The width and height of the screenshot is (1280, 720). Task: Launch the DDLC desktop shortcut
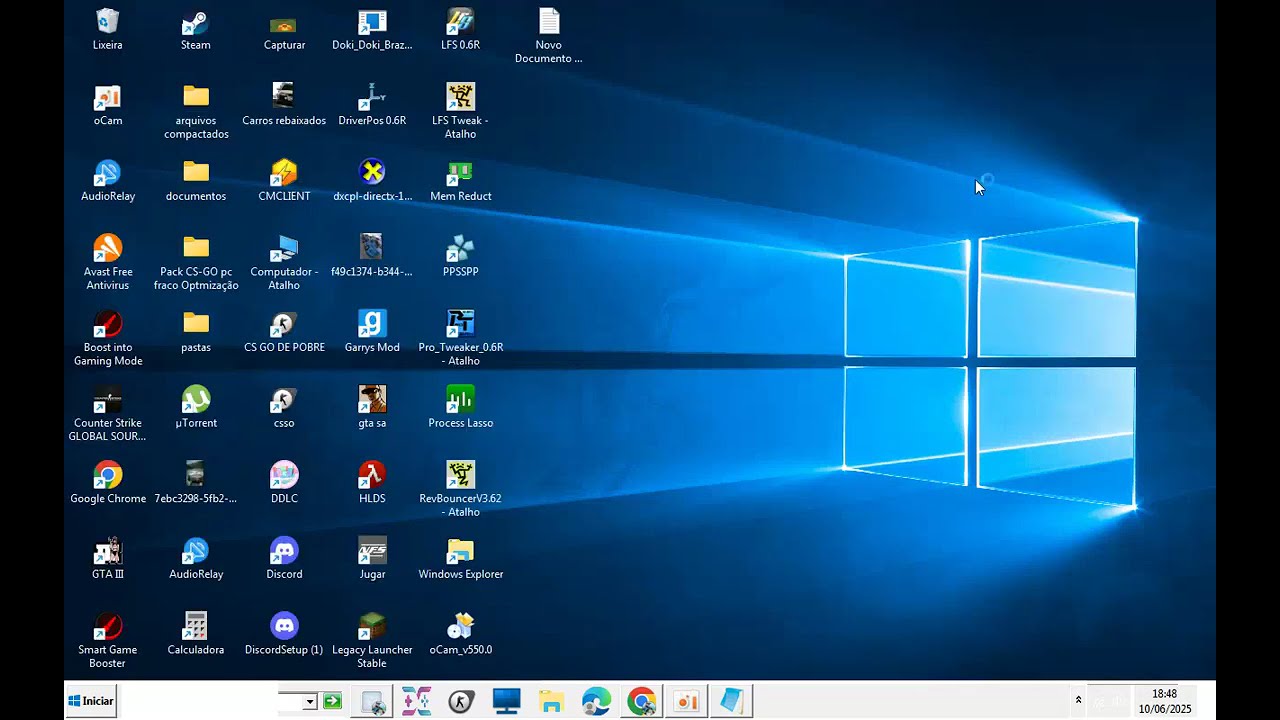click(284, 483)
